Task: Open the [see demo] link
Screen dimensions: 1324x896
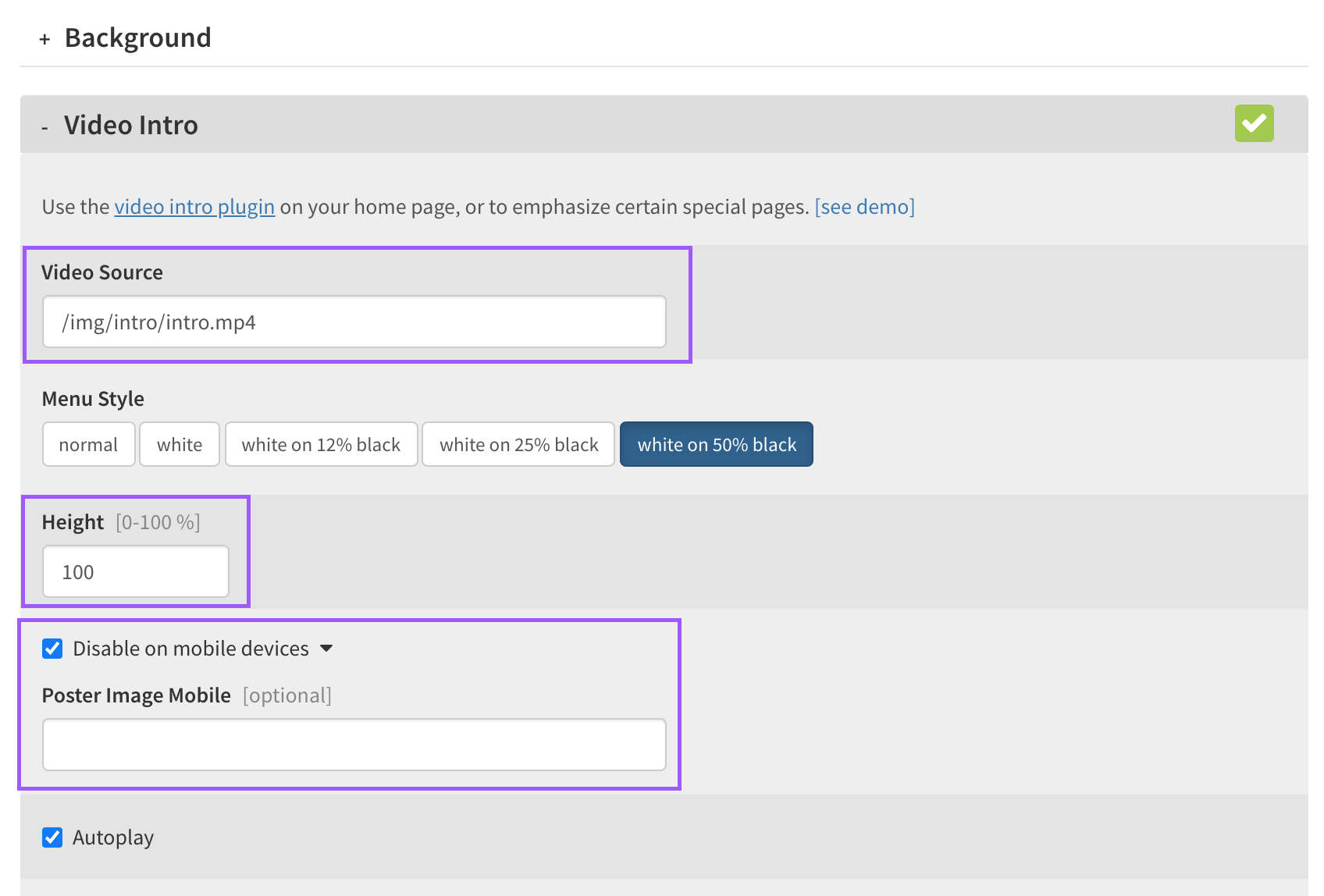Action: [x=864, y=207]
